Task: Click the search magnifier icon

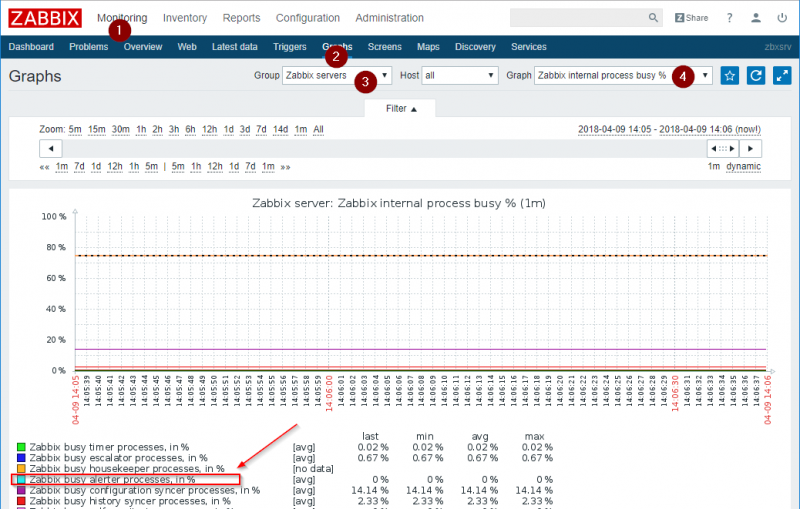Action: (652, 18)
